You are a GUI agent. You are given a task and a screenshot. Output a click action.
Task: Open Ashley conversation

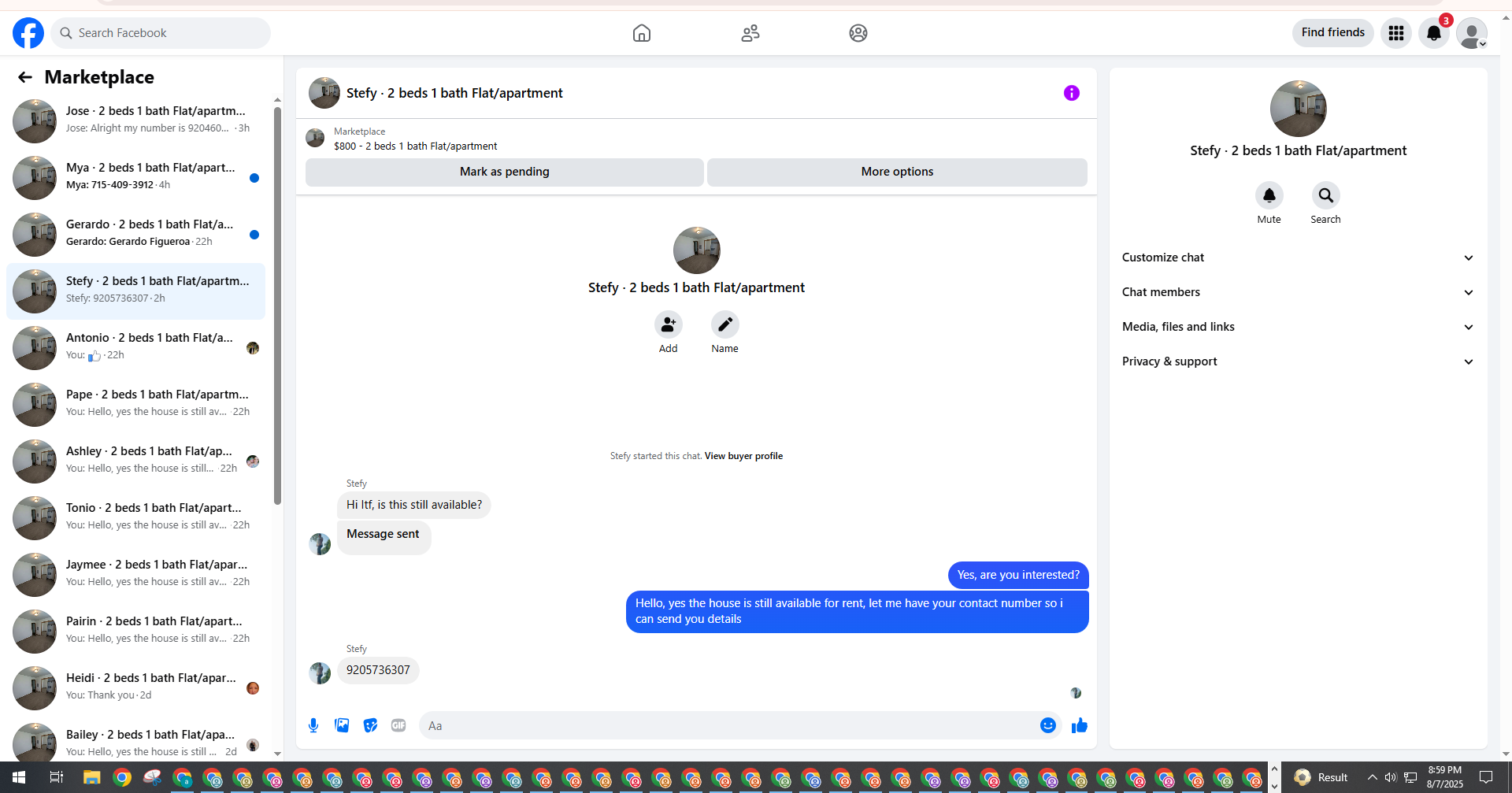click(135, 461)
